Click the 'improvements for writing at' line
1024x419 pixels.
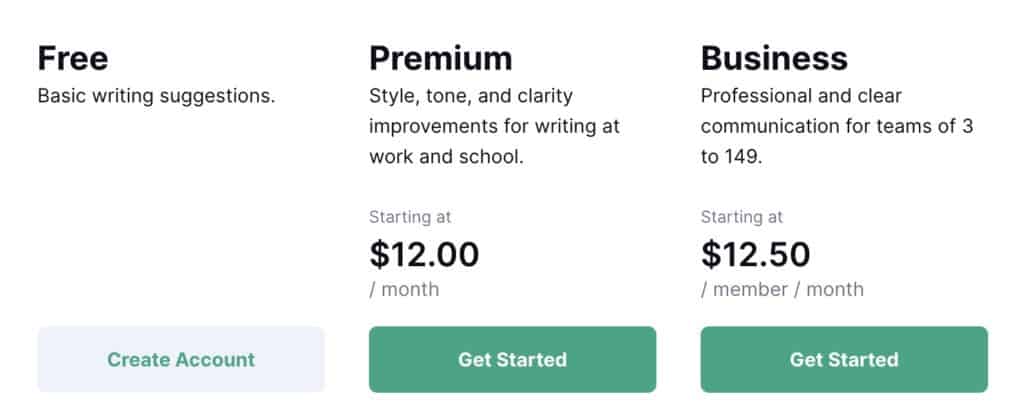click(x=494, y=127)
